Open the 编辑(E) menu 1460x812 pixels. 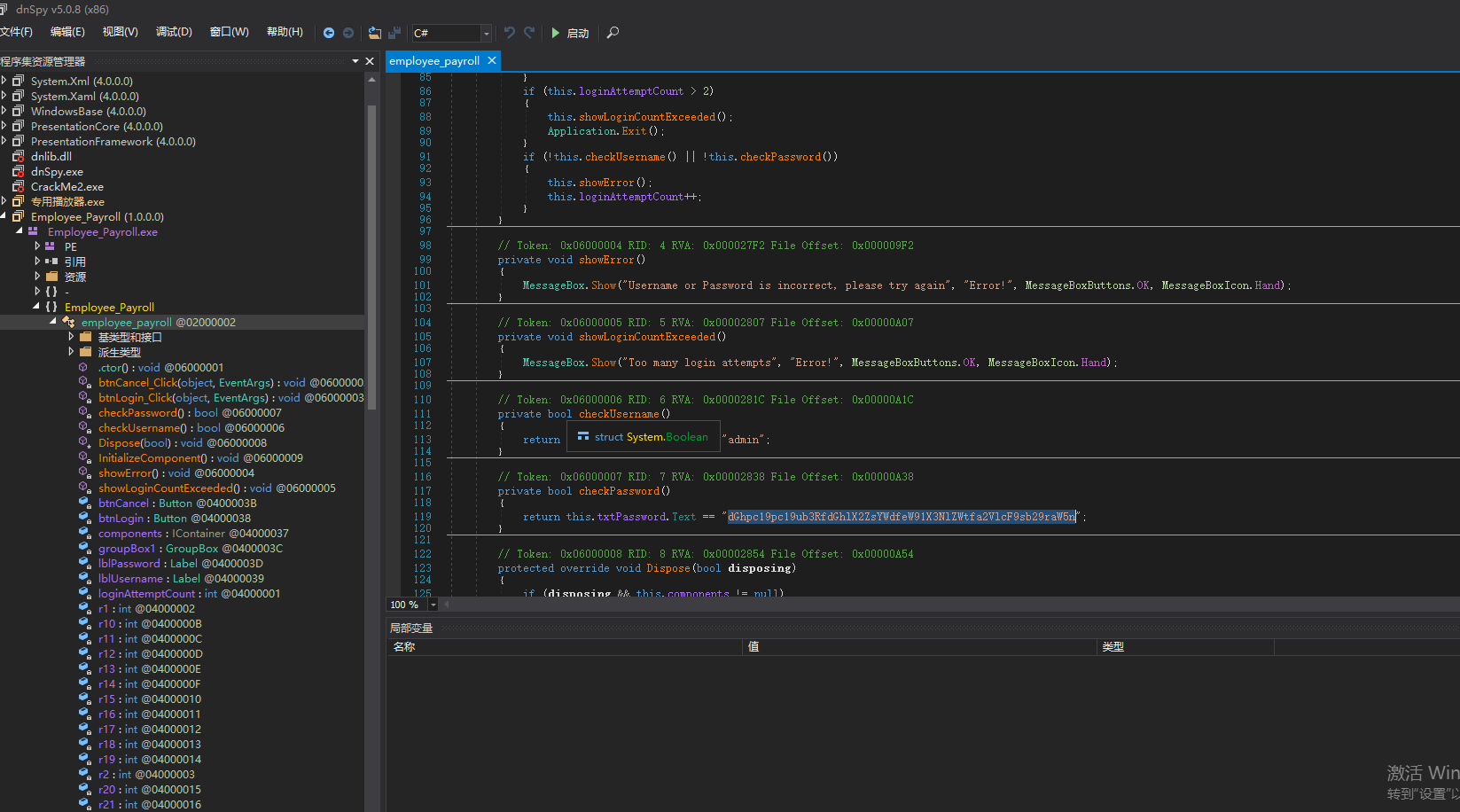pyautogui.click(x=67, y=32)
